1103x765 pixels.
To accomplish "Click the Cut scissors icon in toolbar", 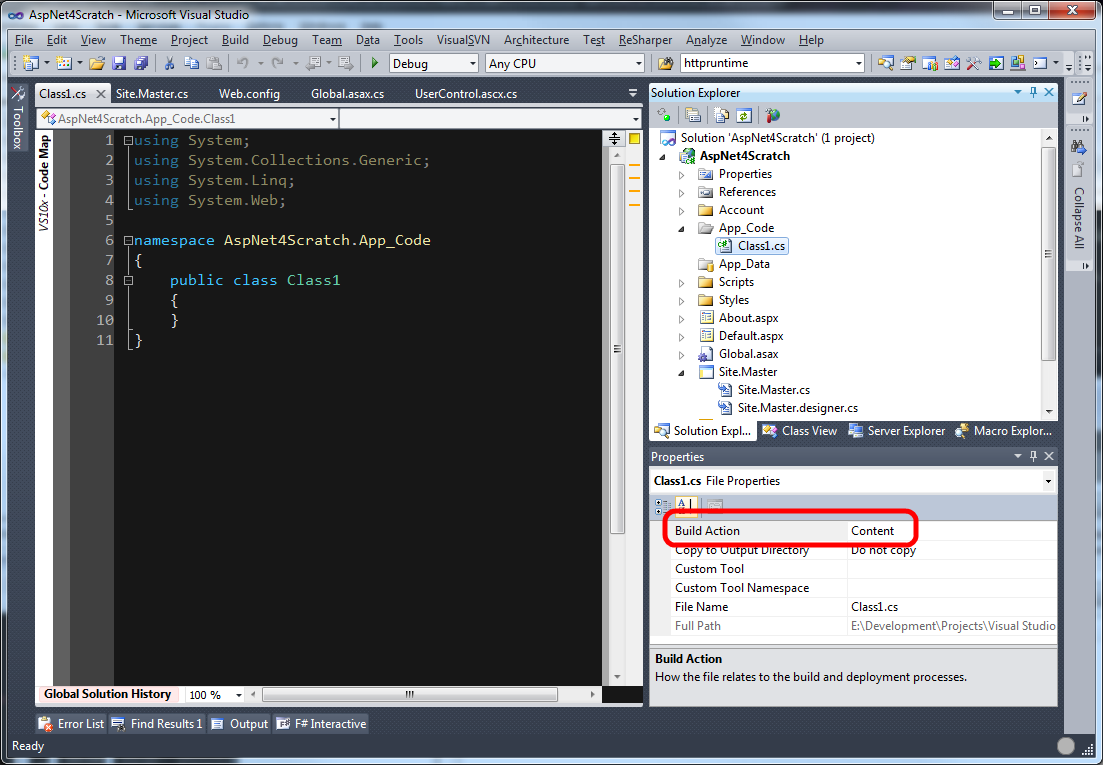I will click(169, 63).
